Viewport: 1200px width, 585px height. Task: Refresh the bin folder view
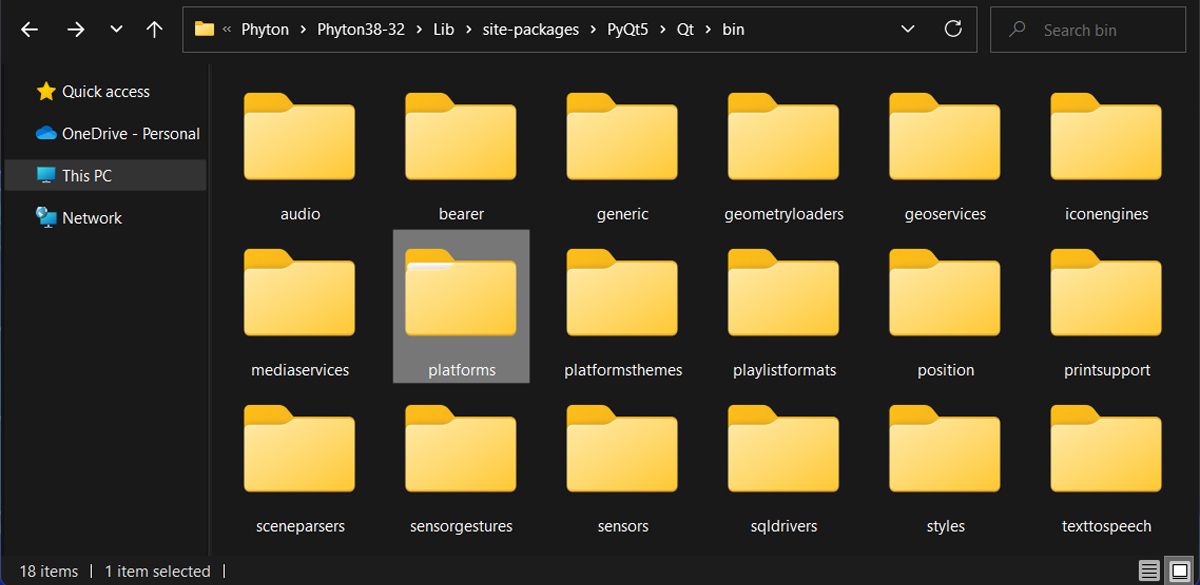click(953, 29)
